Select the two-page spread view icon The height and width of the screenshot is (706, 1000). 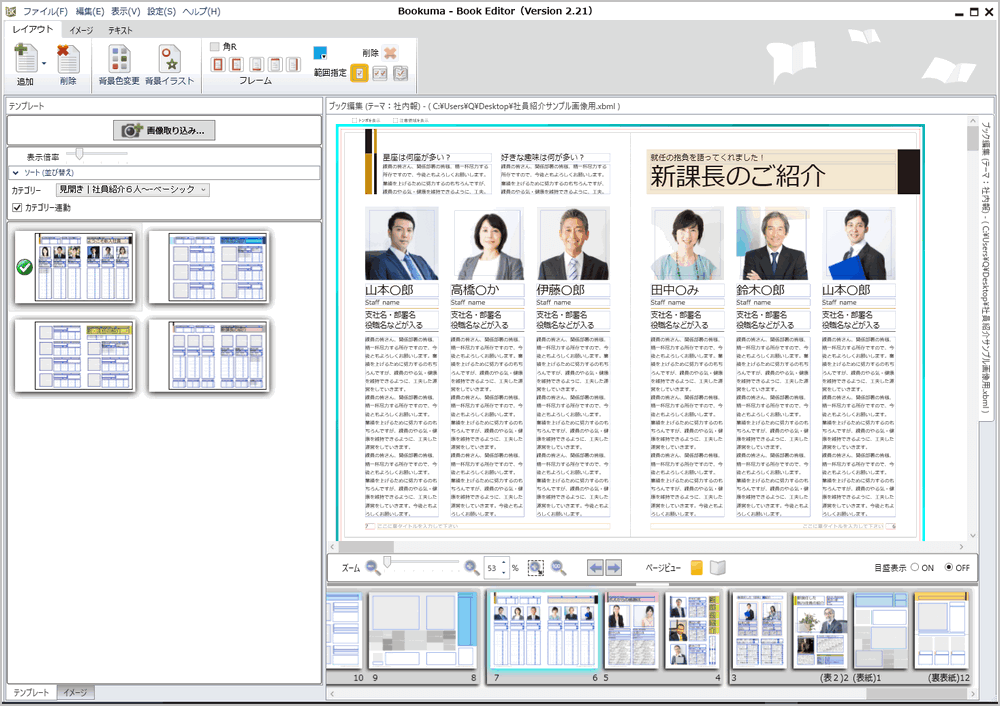coord(716,567)
